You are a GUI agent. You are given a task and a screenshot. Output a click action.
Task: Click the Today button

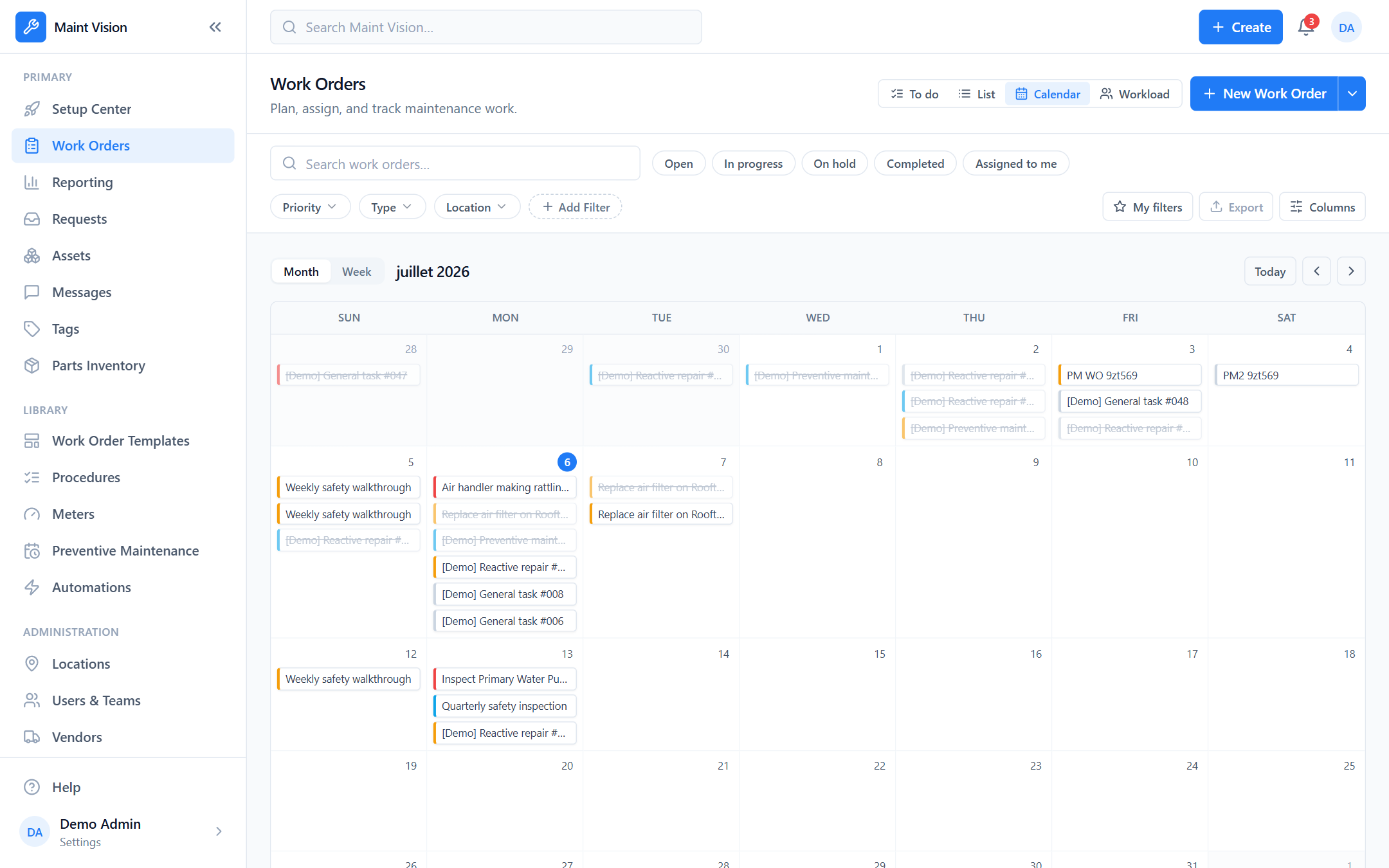pos(1270,271)
